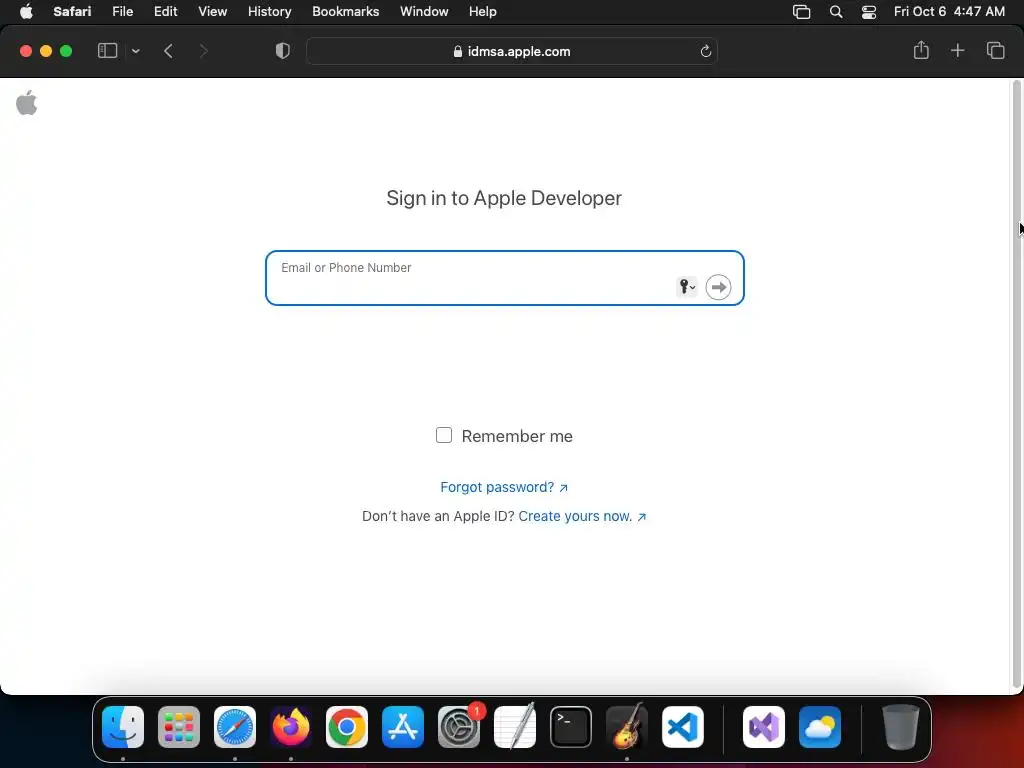This screenshot has width=1024, height=768.
Task: Click the idmsa.apple.com address bar
Action: point(511,51)
